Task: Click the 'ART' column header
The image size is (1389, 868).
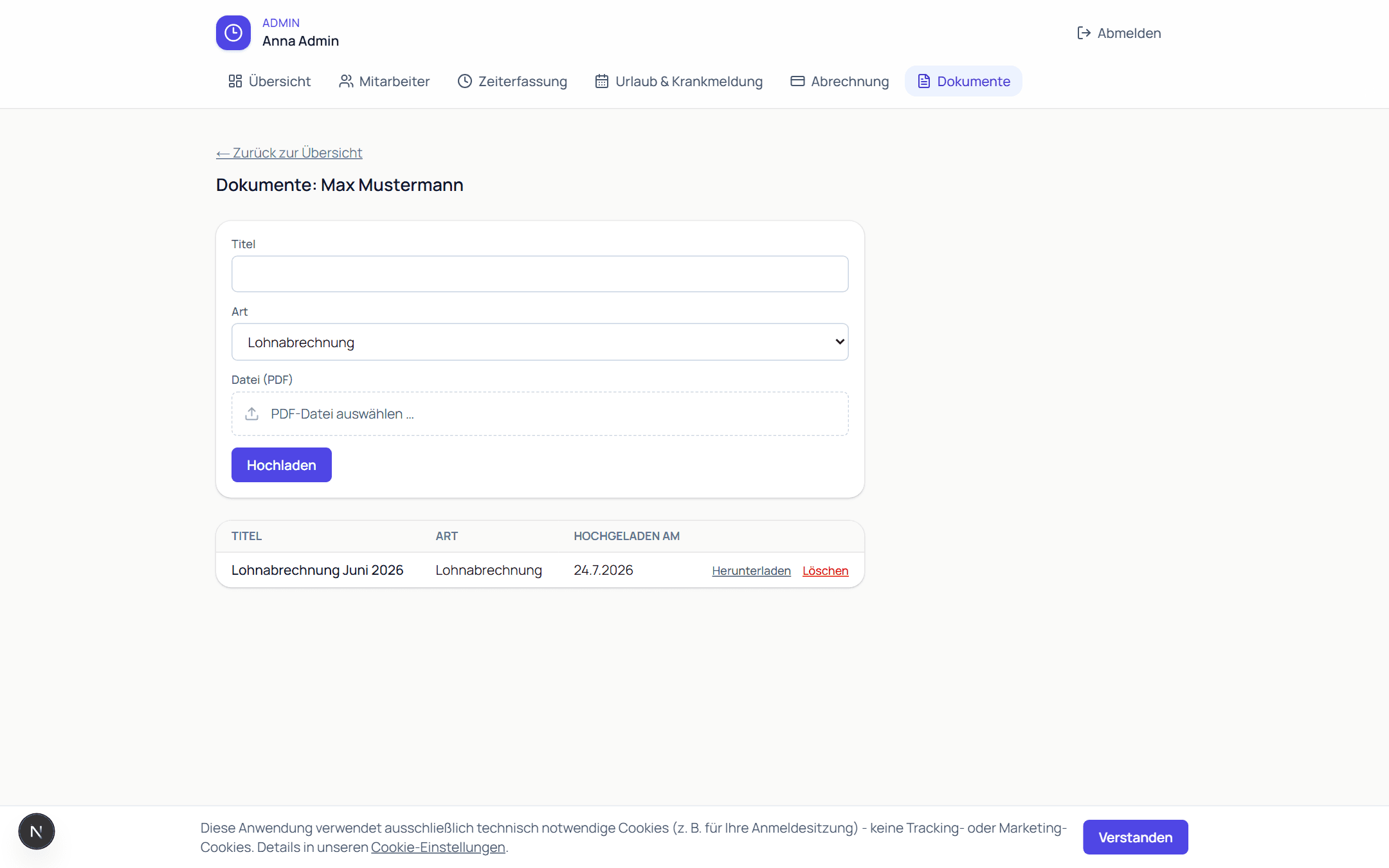Action: pyautogui.click(x=447, y=536)
